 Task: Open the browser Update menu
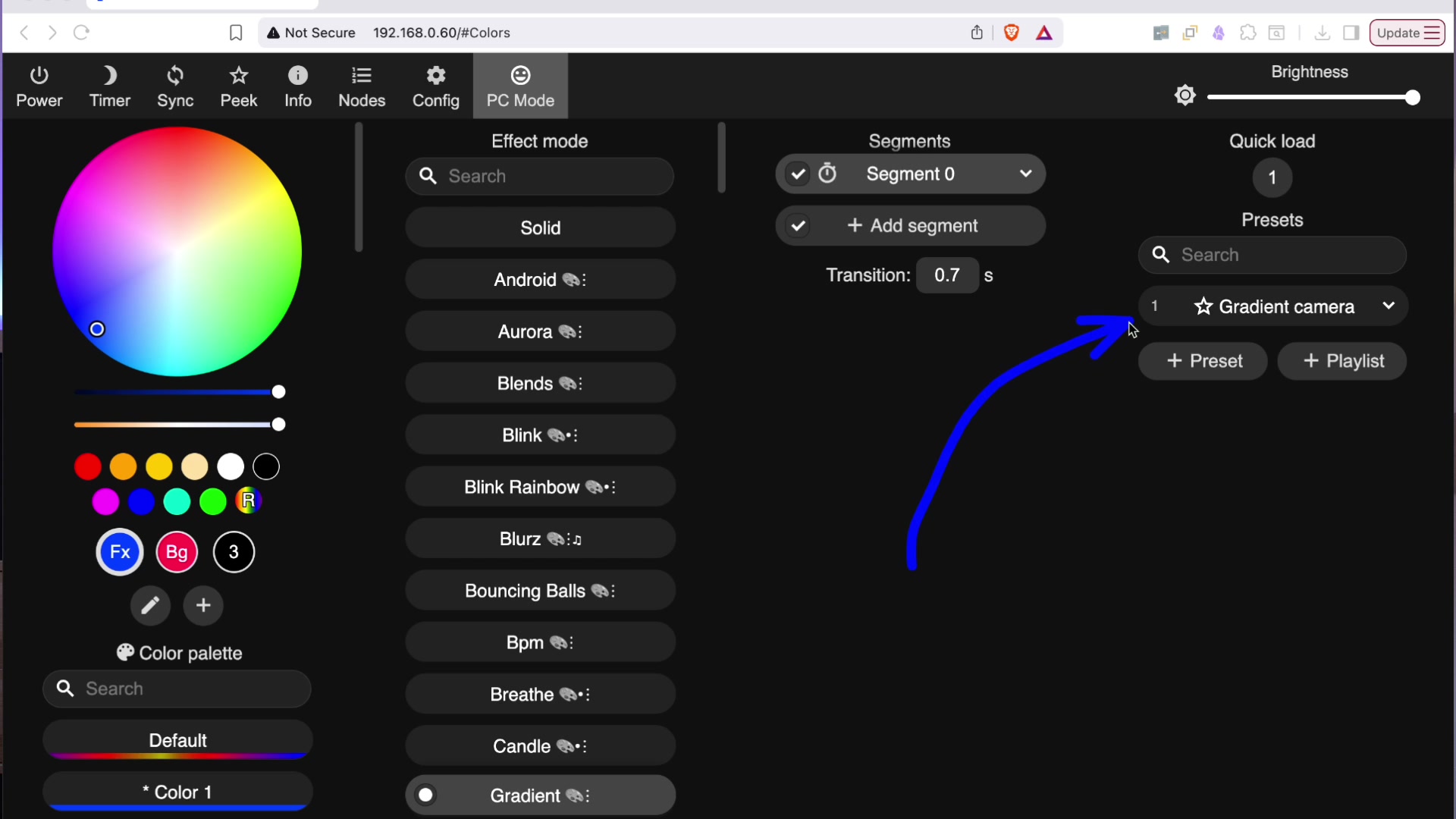tap(1407, 33)
